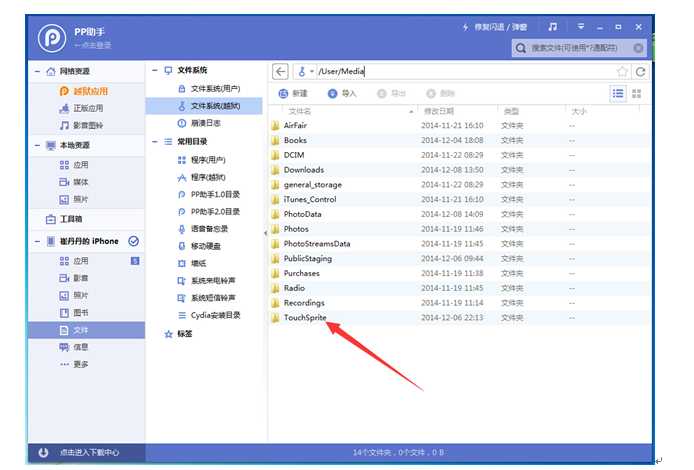Collapse the 文件系统 tree node

154,70
